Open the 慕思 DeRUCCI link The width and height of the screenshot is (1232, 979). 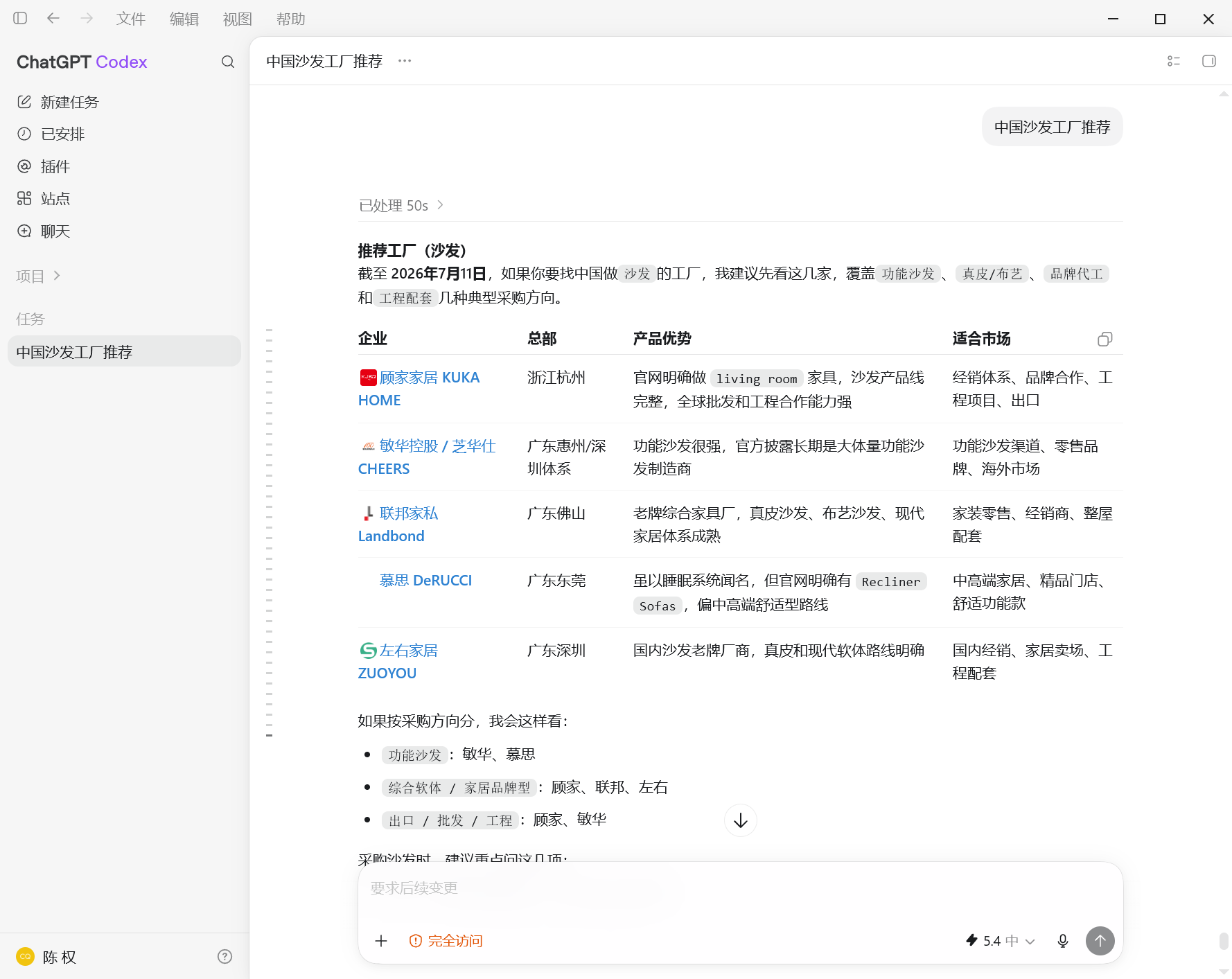[x=425, y=580]
